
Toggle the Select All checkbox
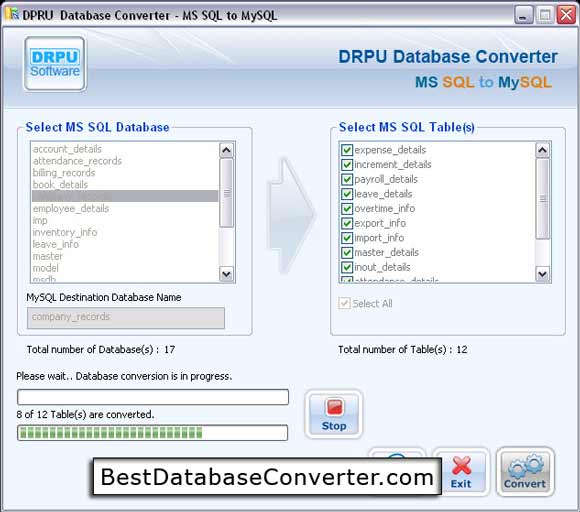point(344,304)
